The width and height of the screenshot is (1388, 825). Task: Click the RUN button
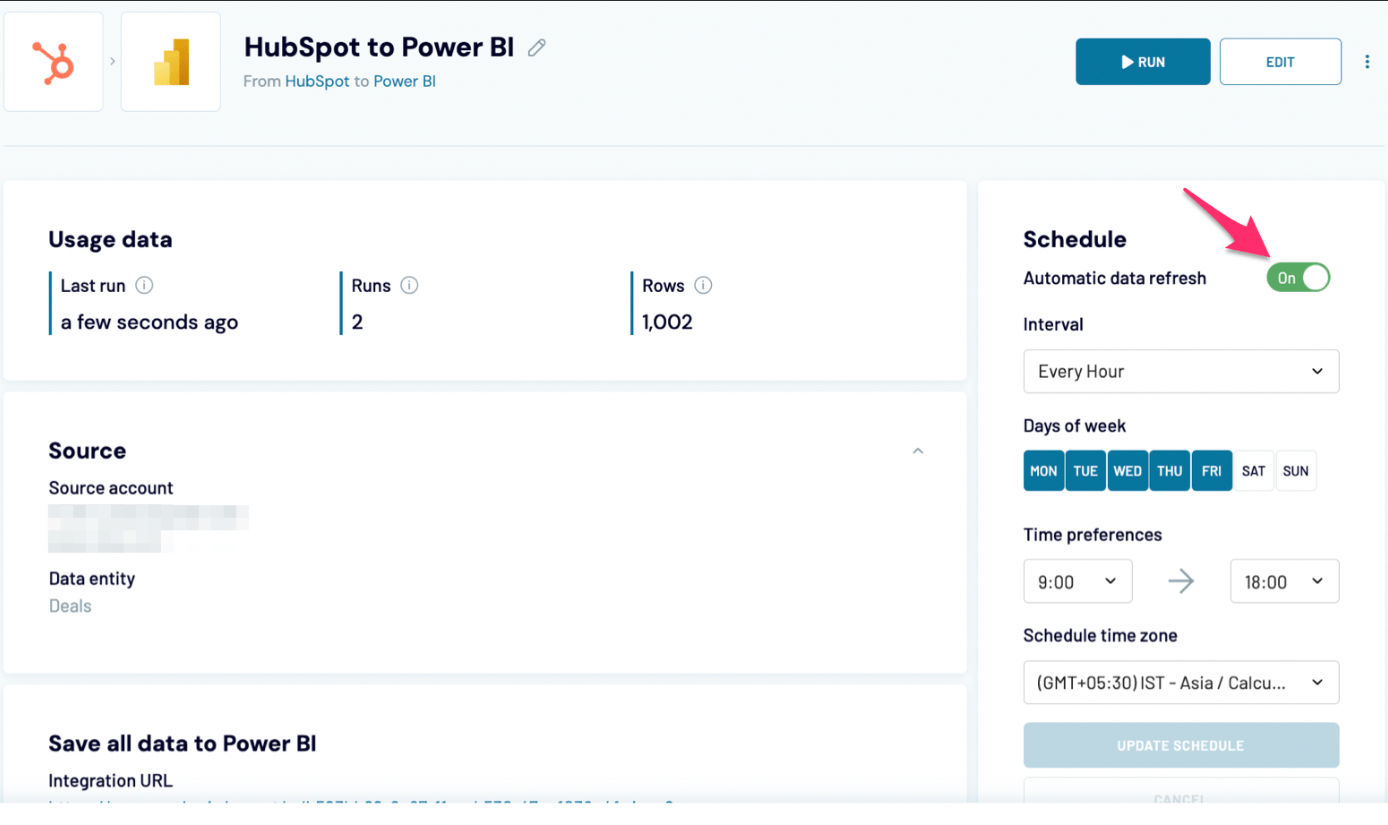(x=1143, y=62)
